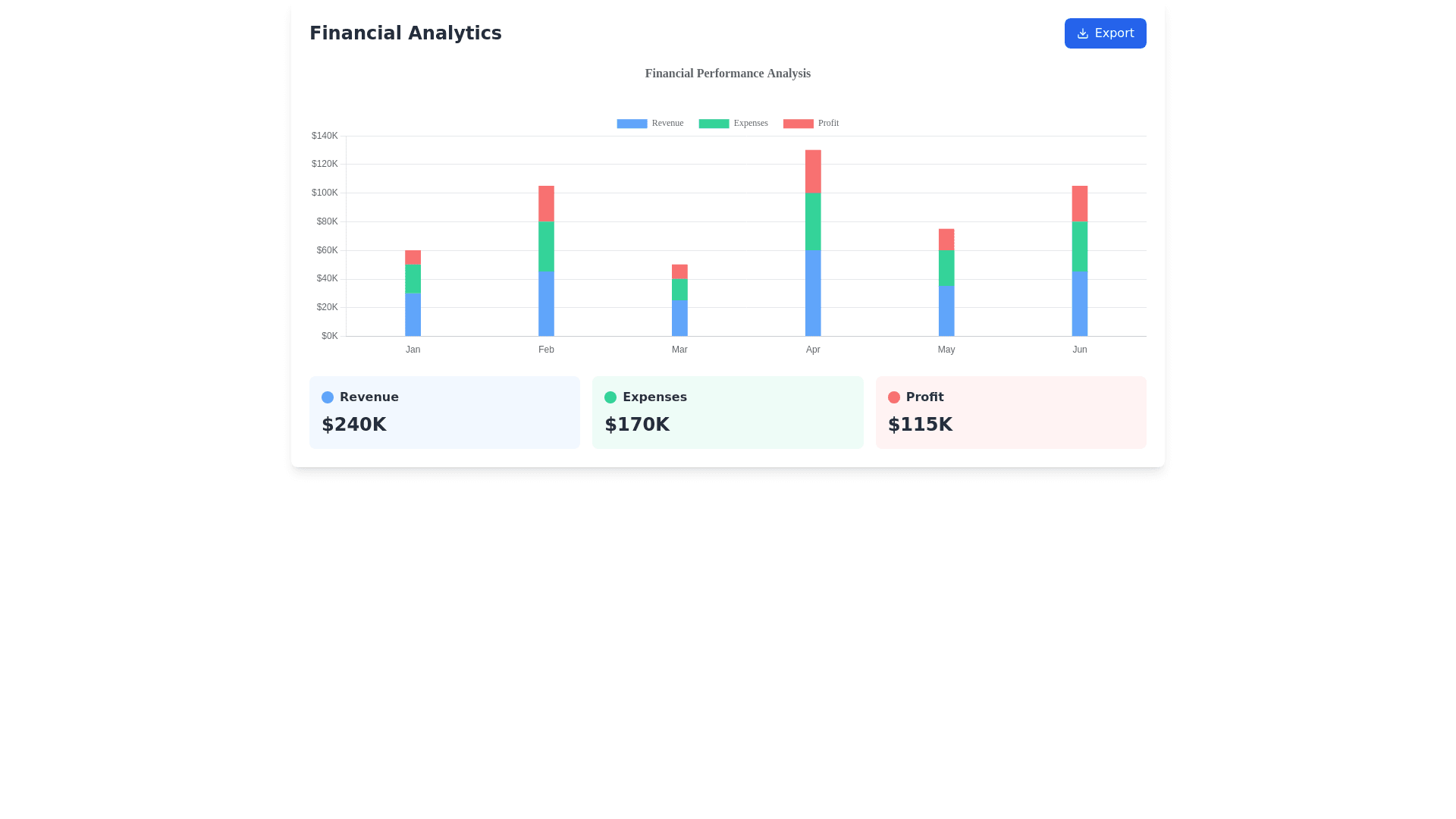Toggle the Profit legend swatch

tap(798, 124)
